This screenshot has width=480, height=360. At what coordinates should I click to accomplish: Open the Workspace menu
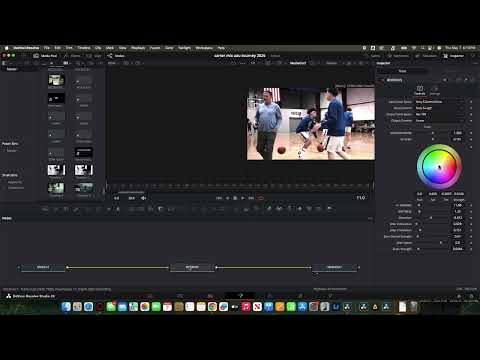coord(204,48)
